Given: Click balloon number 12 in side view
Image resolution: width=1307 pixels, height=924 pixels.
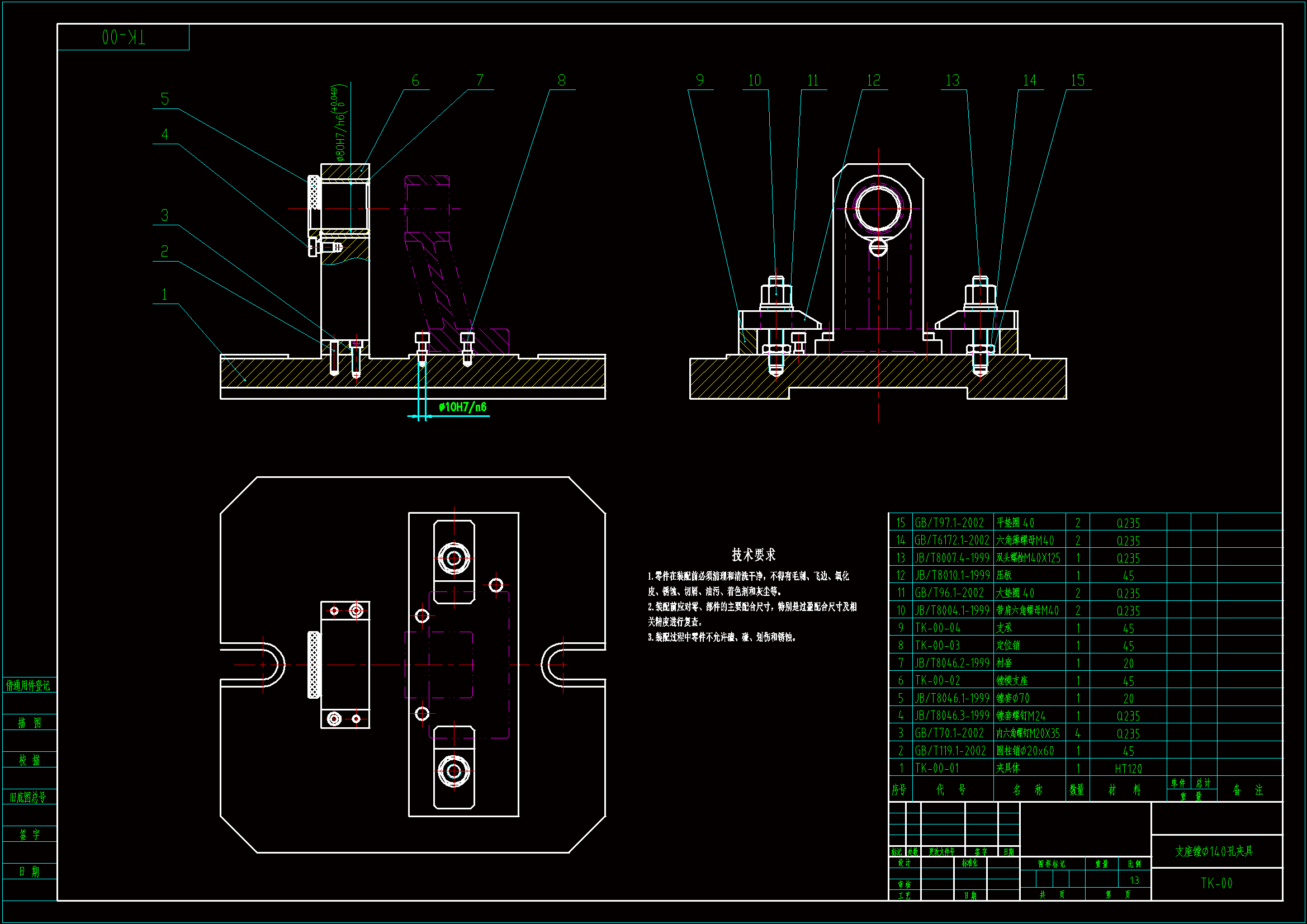Looking at the screenshot, I should (x=873, y=80).
